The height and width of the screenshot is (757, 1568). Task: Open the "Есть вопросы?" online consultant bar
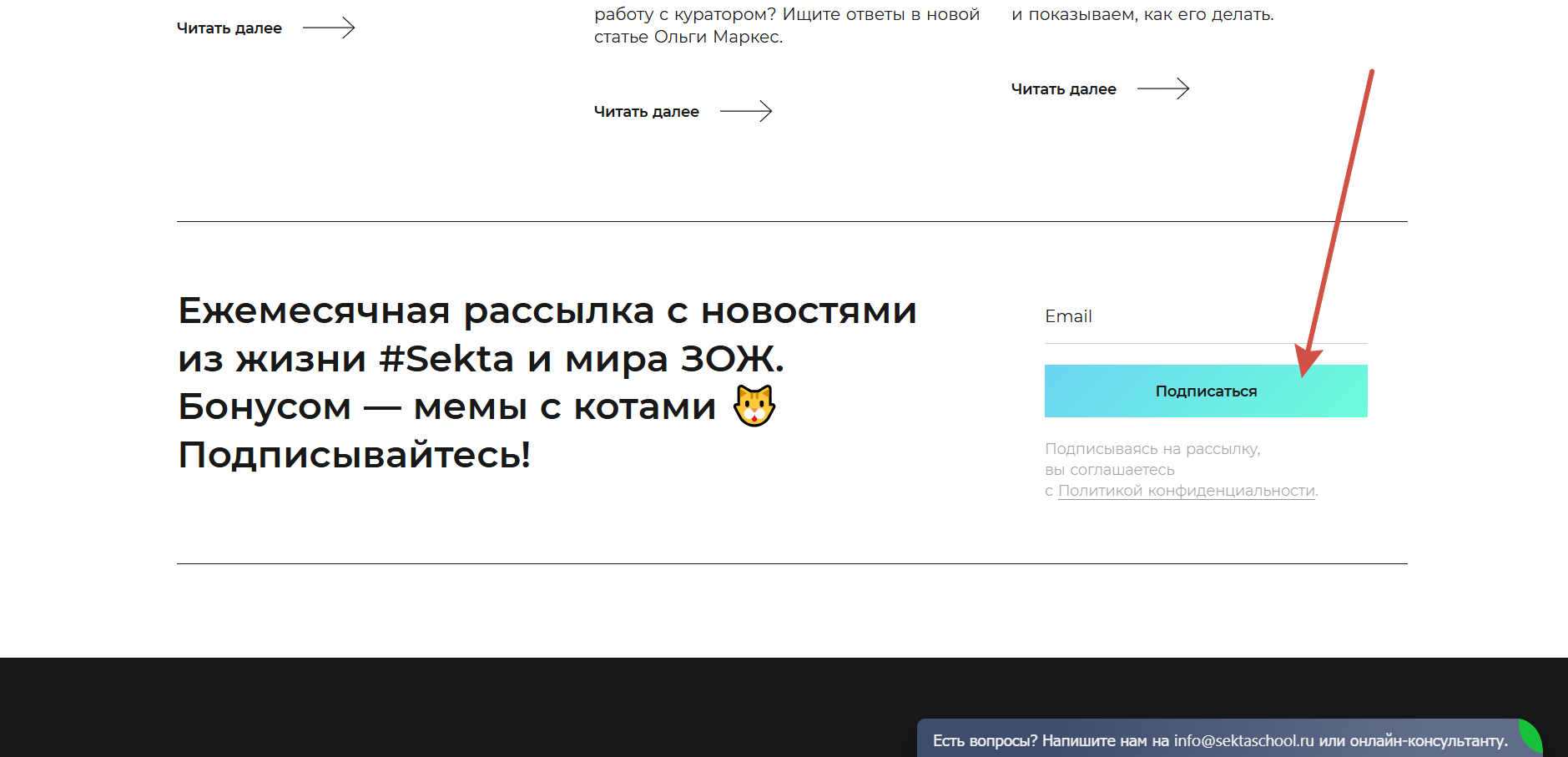[1228, 739]
